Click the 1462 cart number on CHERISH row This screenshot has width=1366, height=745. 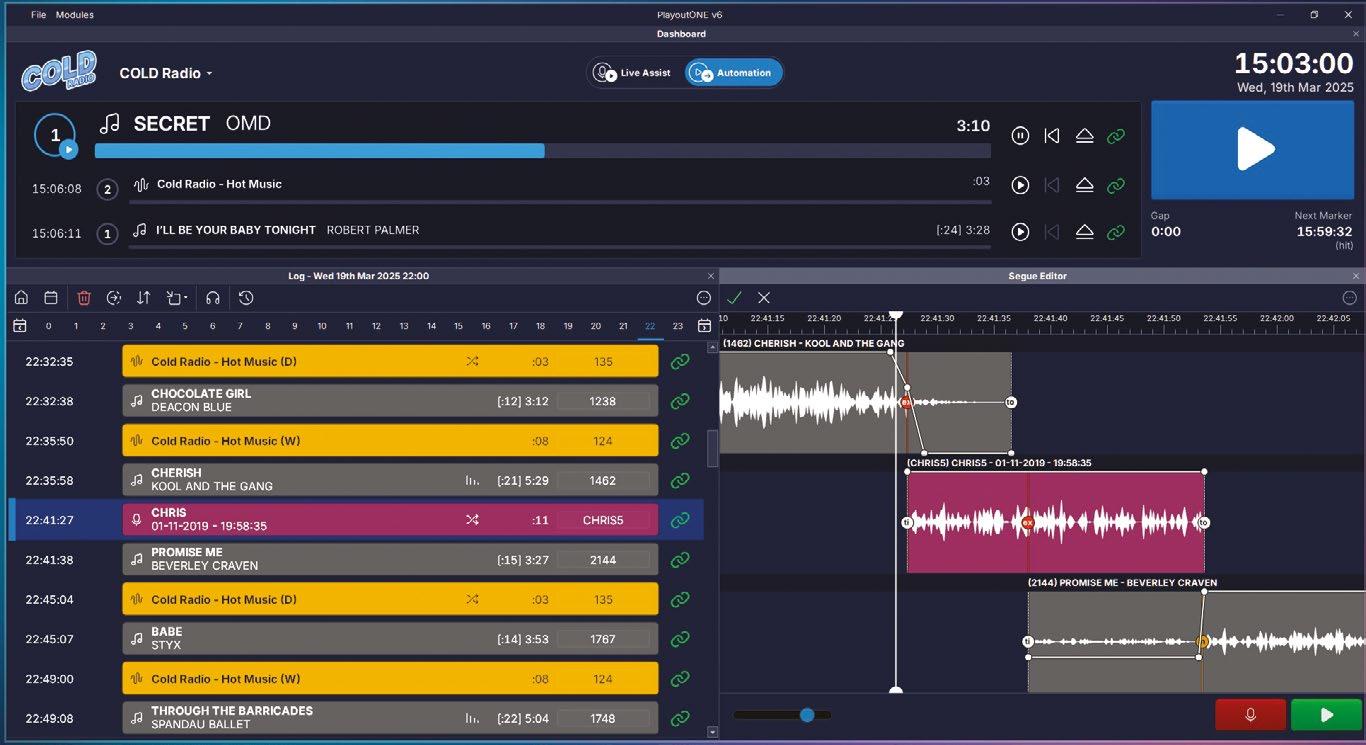603,481
